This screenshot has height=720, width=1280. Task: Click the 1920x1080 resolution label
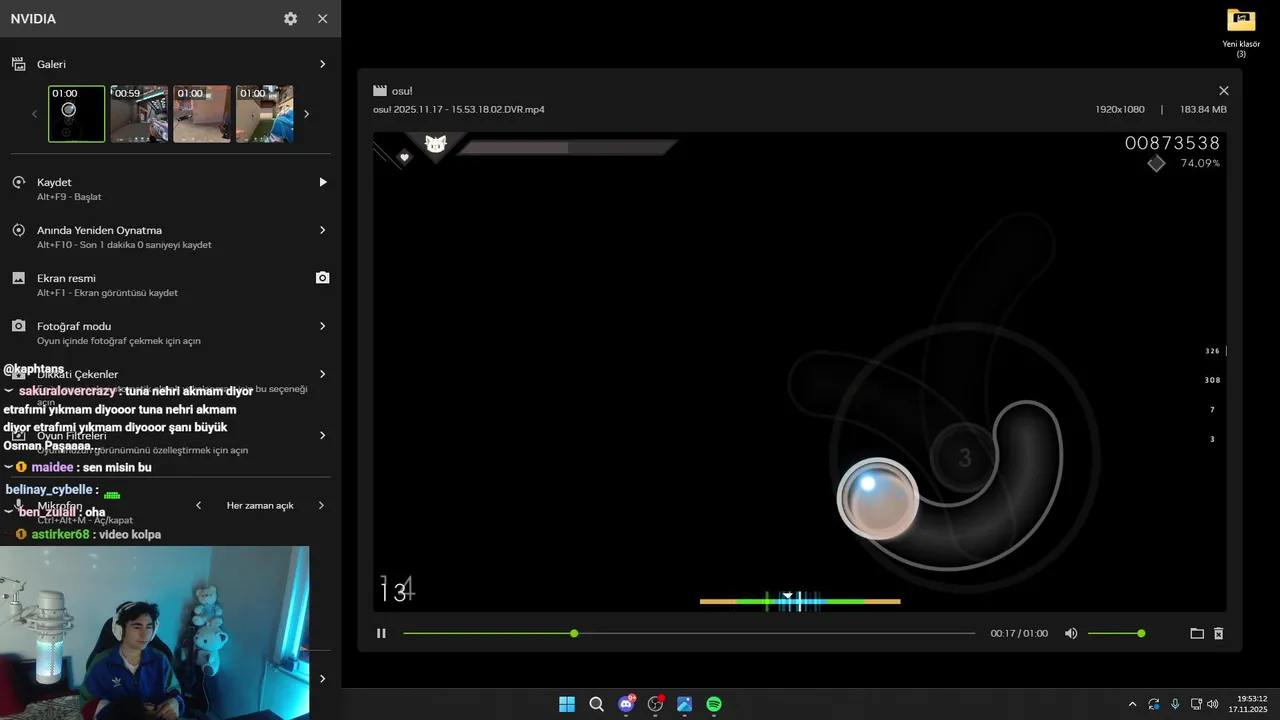coord(1120,109)
